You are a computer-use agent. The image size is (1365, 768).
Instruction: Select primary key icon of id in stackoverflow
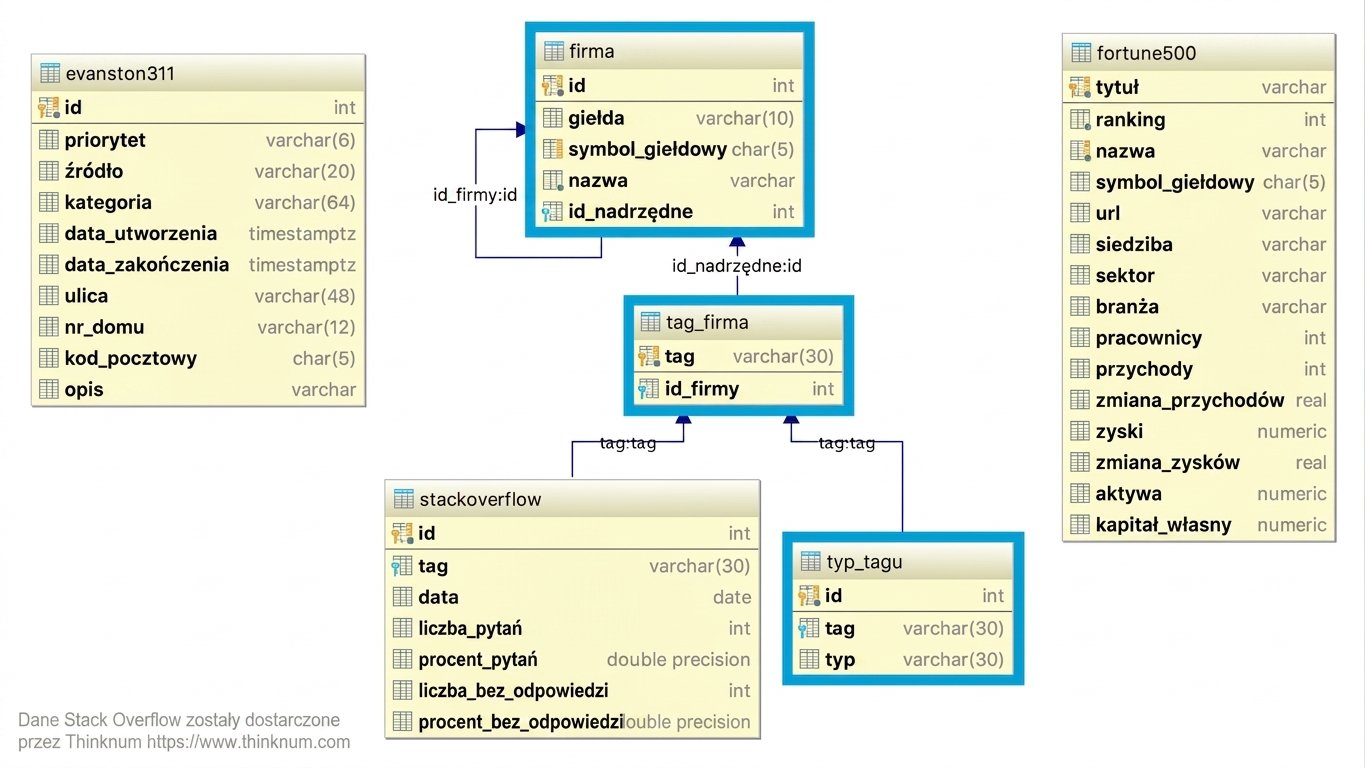coord(403,533)
